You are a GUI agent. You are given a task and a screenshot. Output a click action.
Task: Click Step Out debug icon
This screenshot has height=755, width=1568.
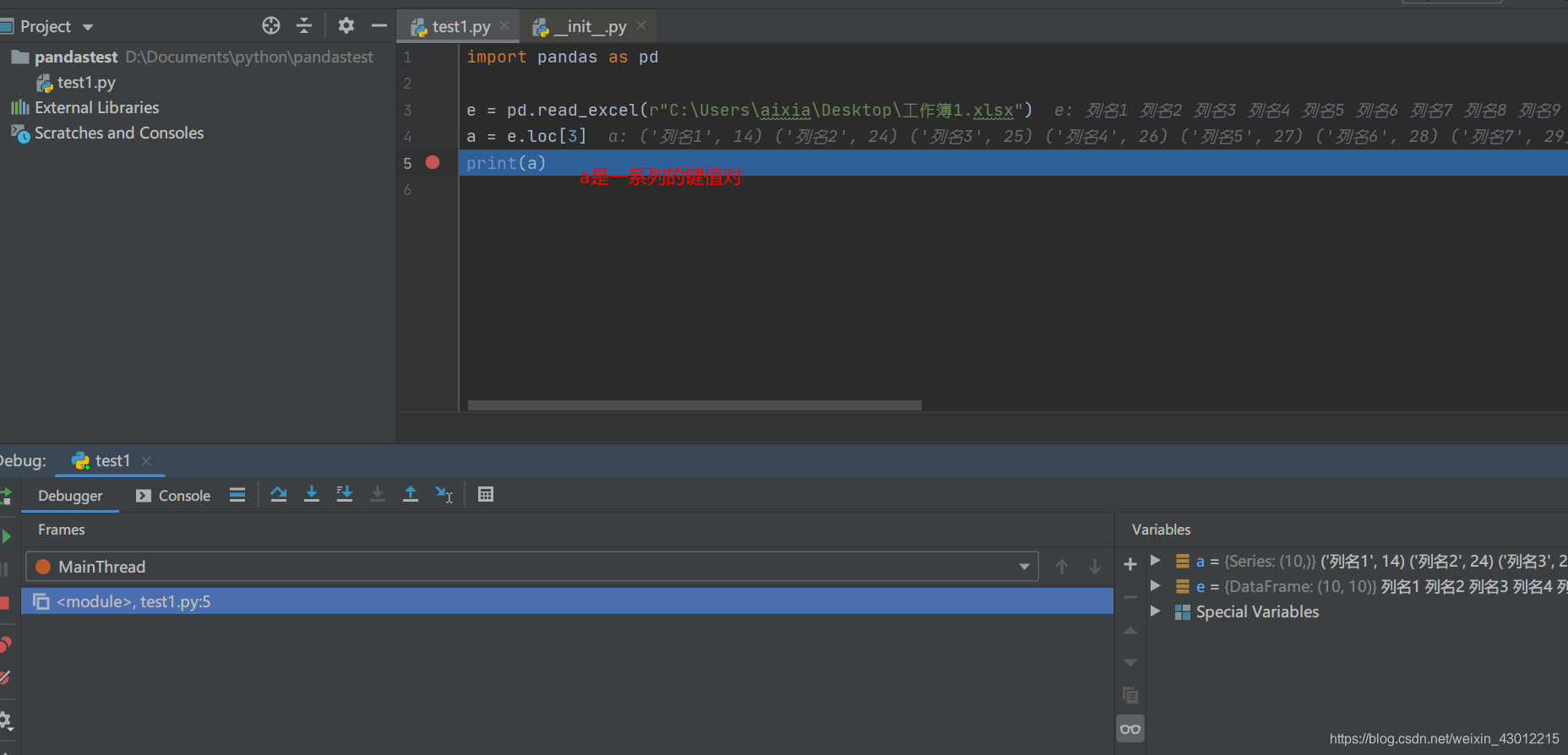point(411,494)
